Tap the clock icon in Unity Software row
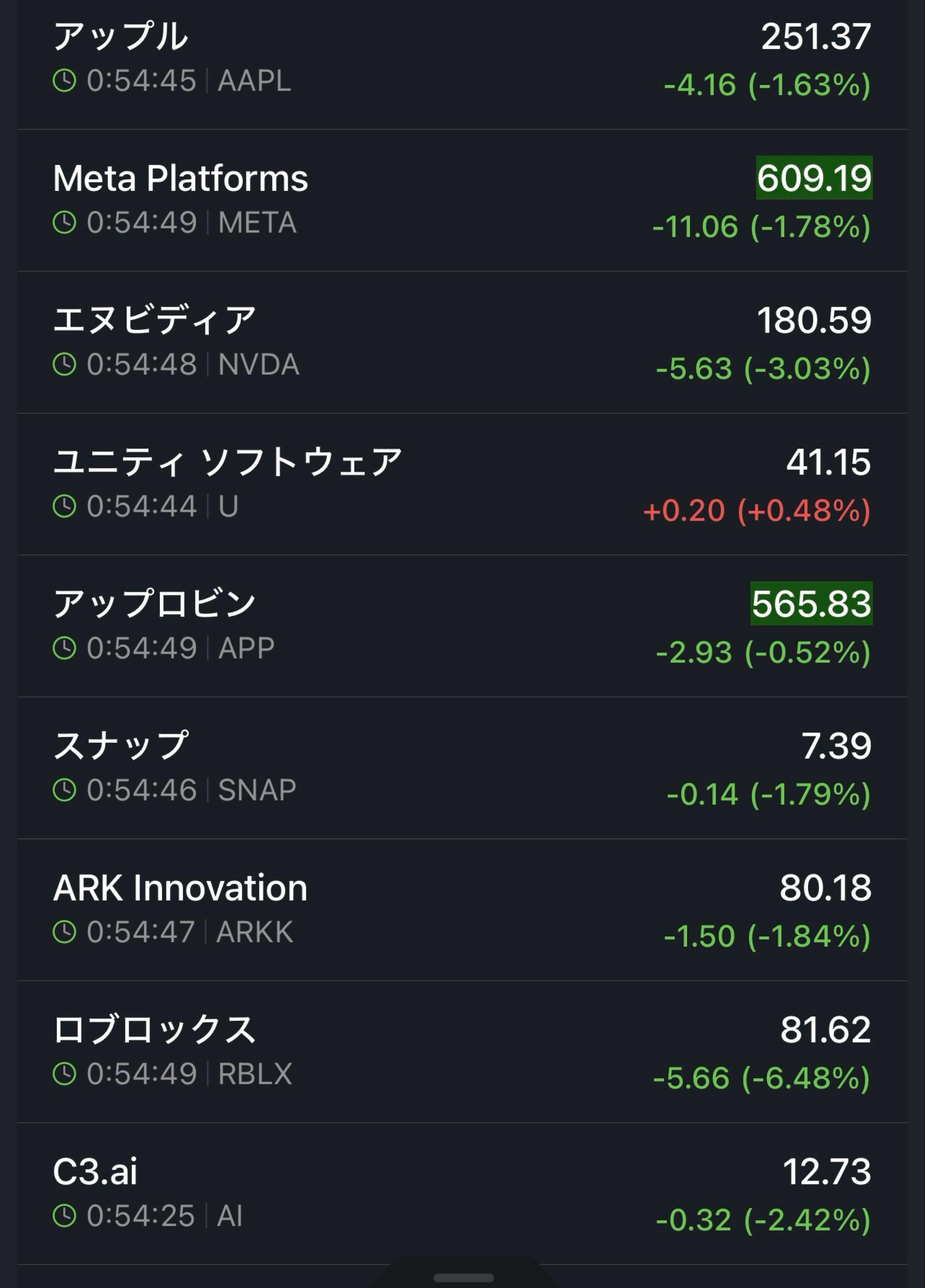The image size is (925, 1288). (64, 506)
